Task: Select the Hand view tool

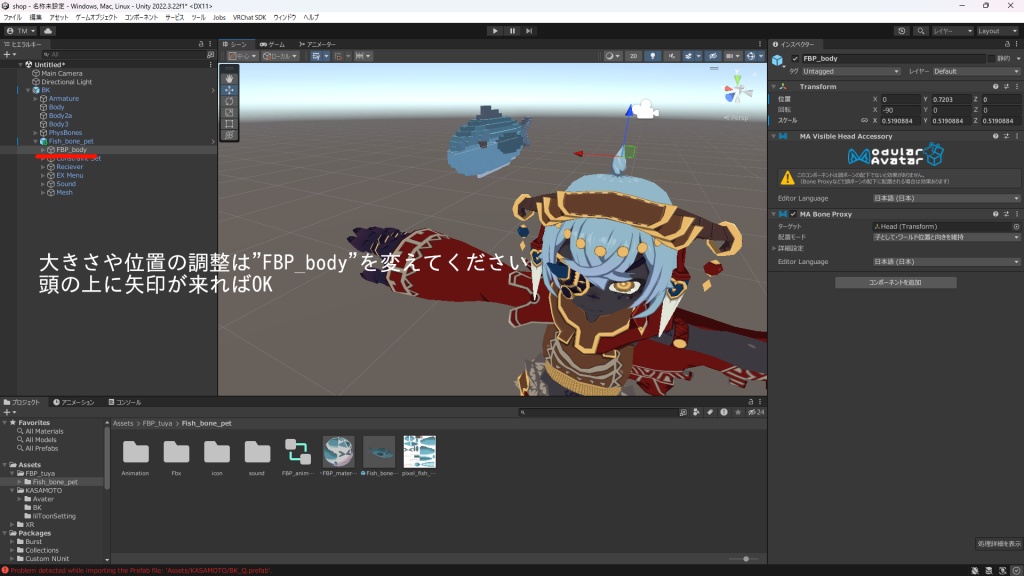Action: pyautogui.click(x=229, y=78)
